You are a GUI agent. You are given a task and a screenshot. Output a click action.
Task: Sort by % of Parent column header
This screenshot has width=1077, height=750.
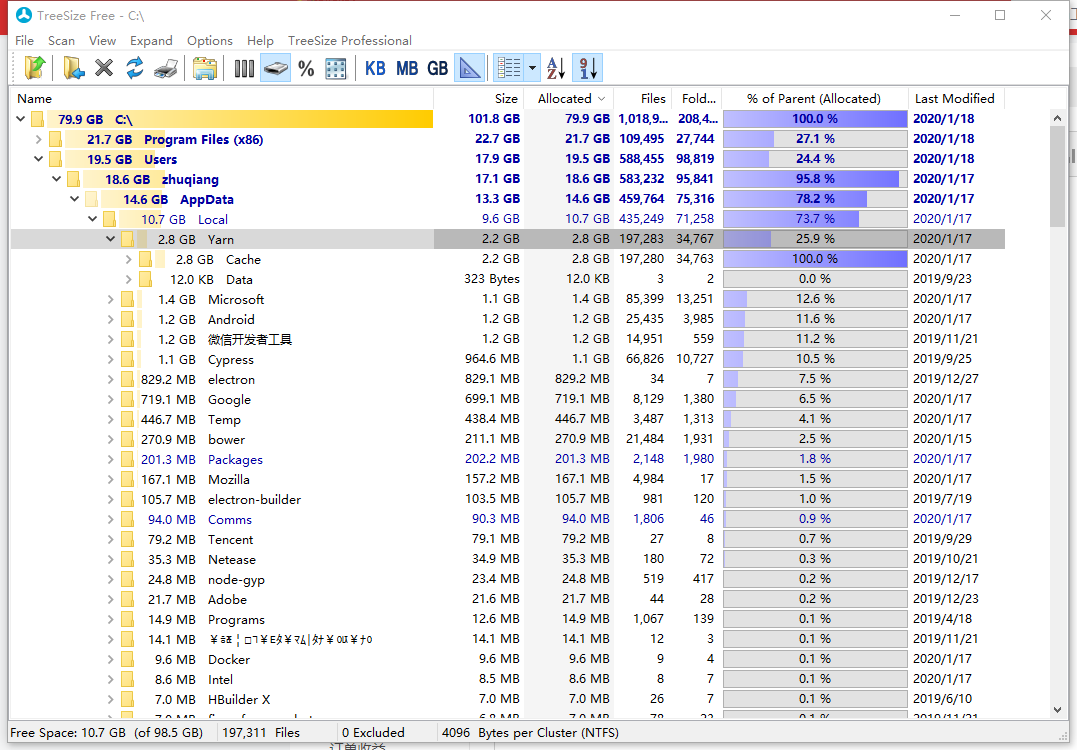815,98
